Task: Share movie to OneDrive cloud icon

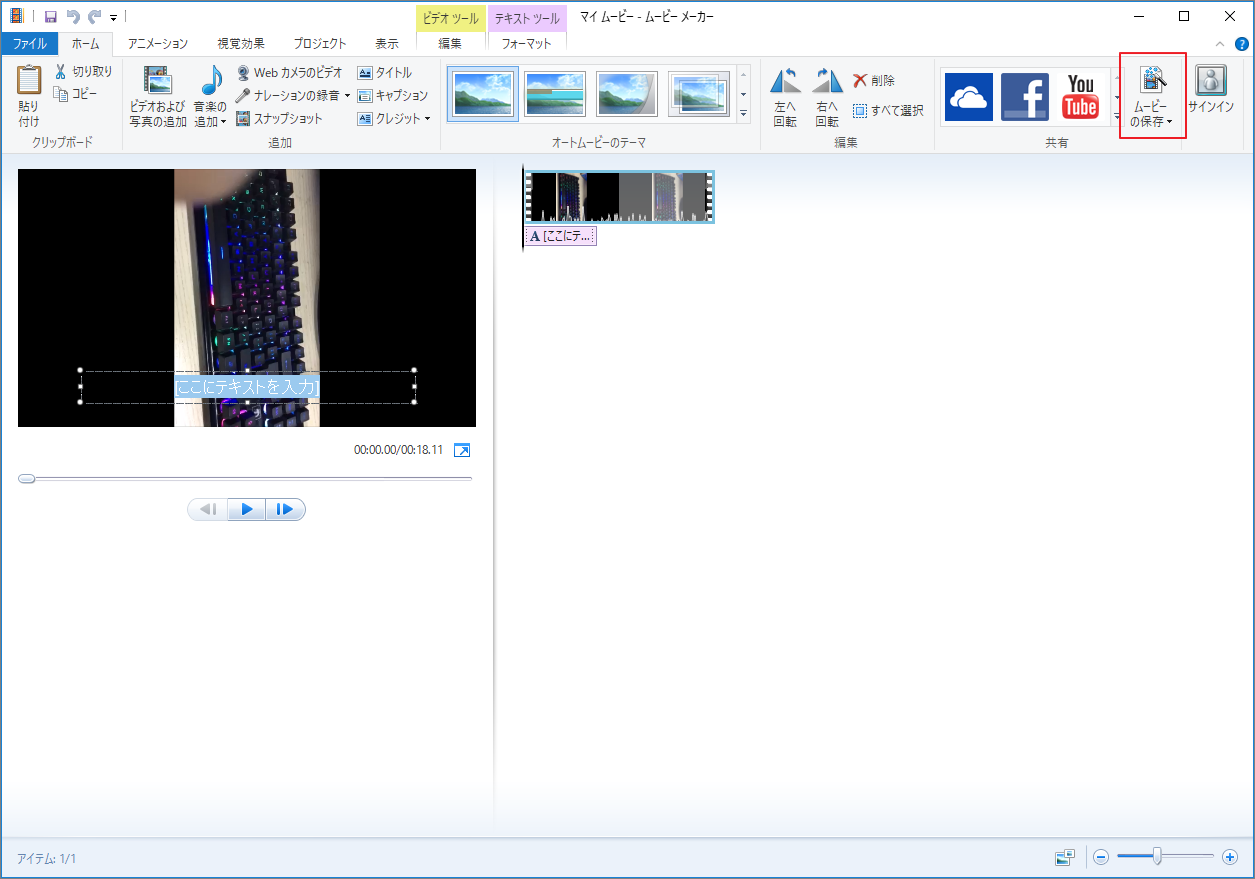Action: click(969, 97)
